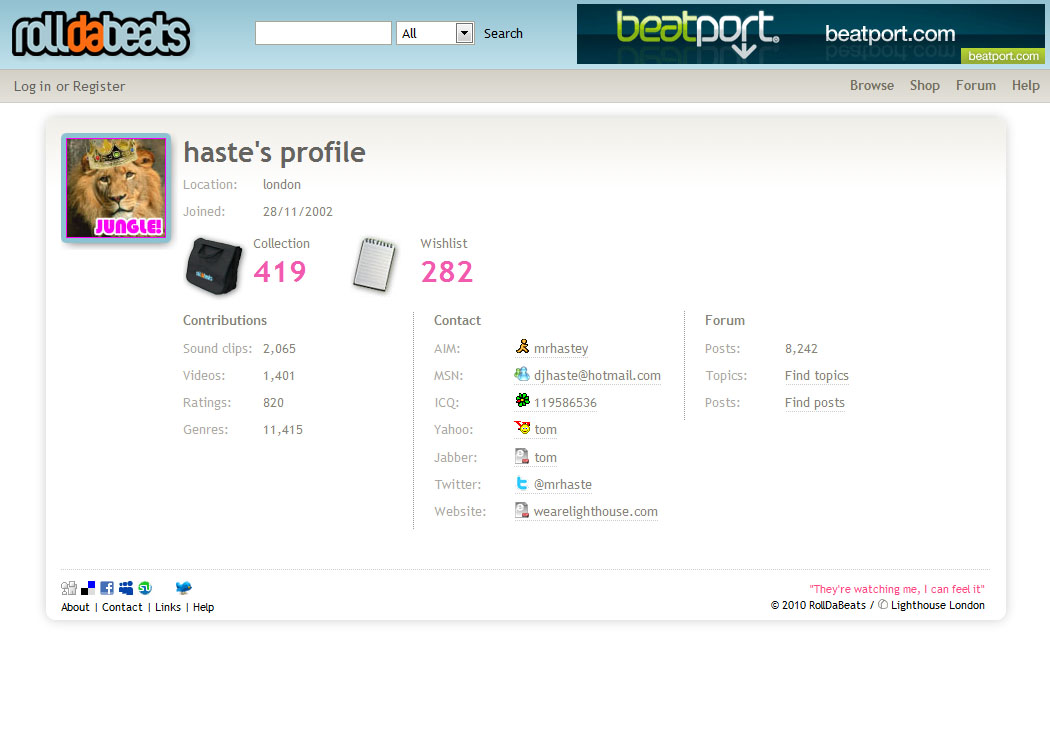Click into the search text field
Screen dimensions: 1050x739
click(323, 33)
